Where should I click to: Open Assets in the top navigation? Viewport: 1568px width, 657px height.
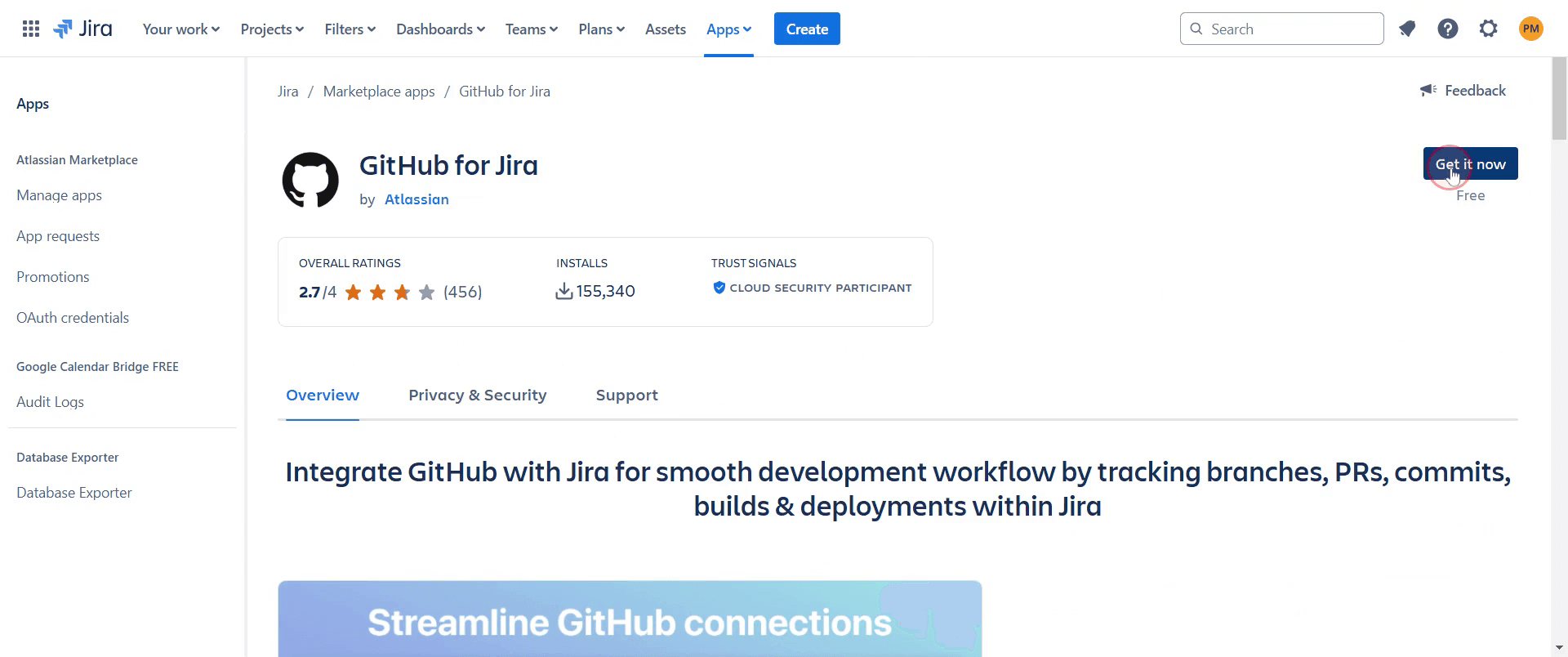[666, 29]
